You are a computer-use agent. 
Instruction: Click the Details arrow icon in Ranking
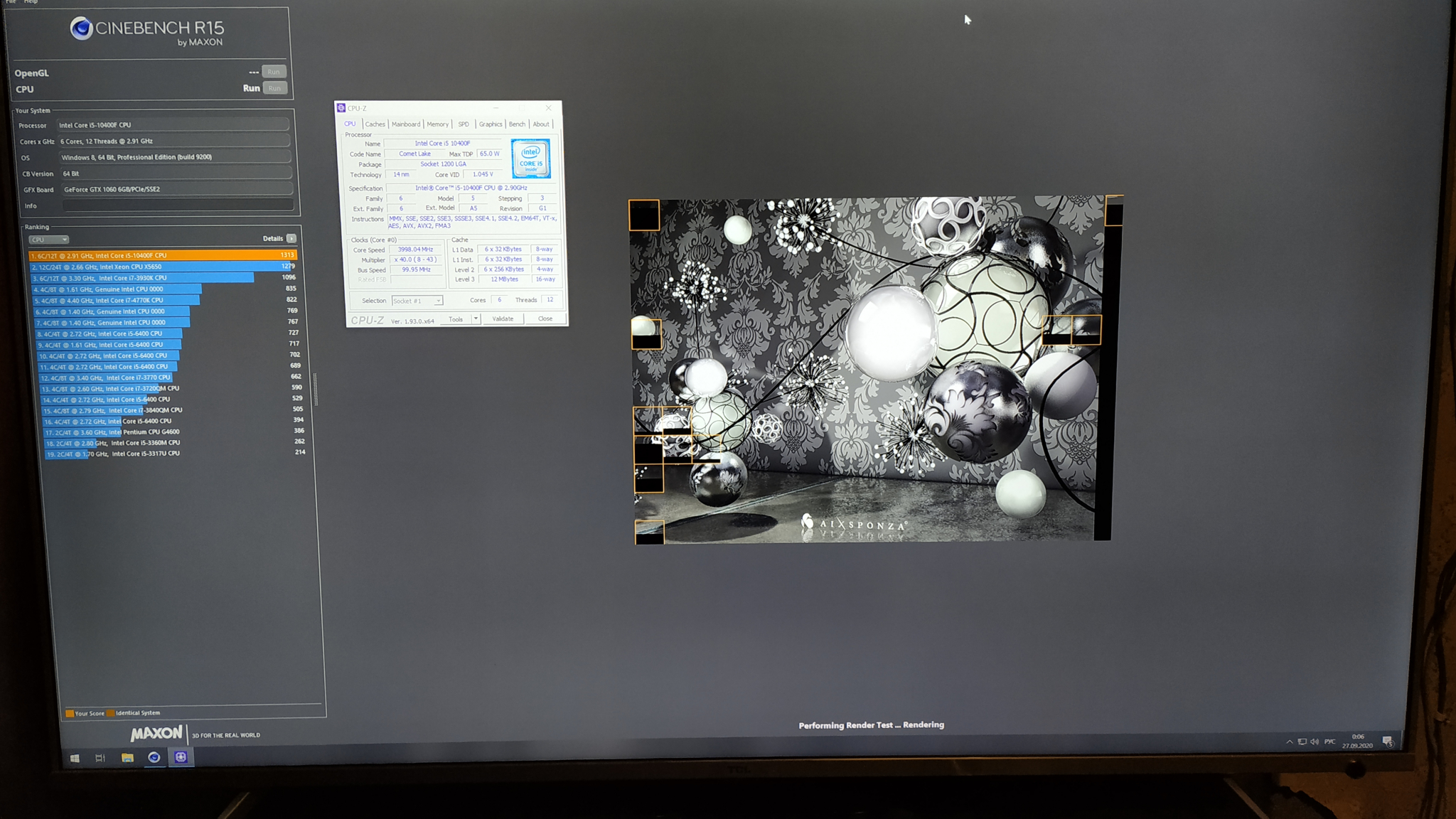point(291,238)
